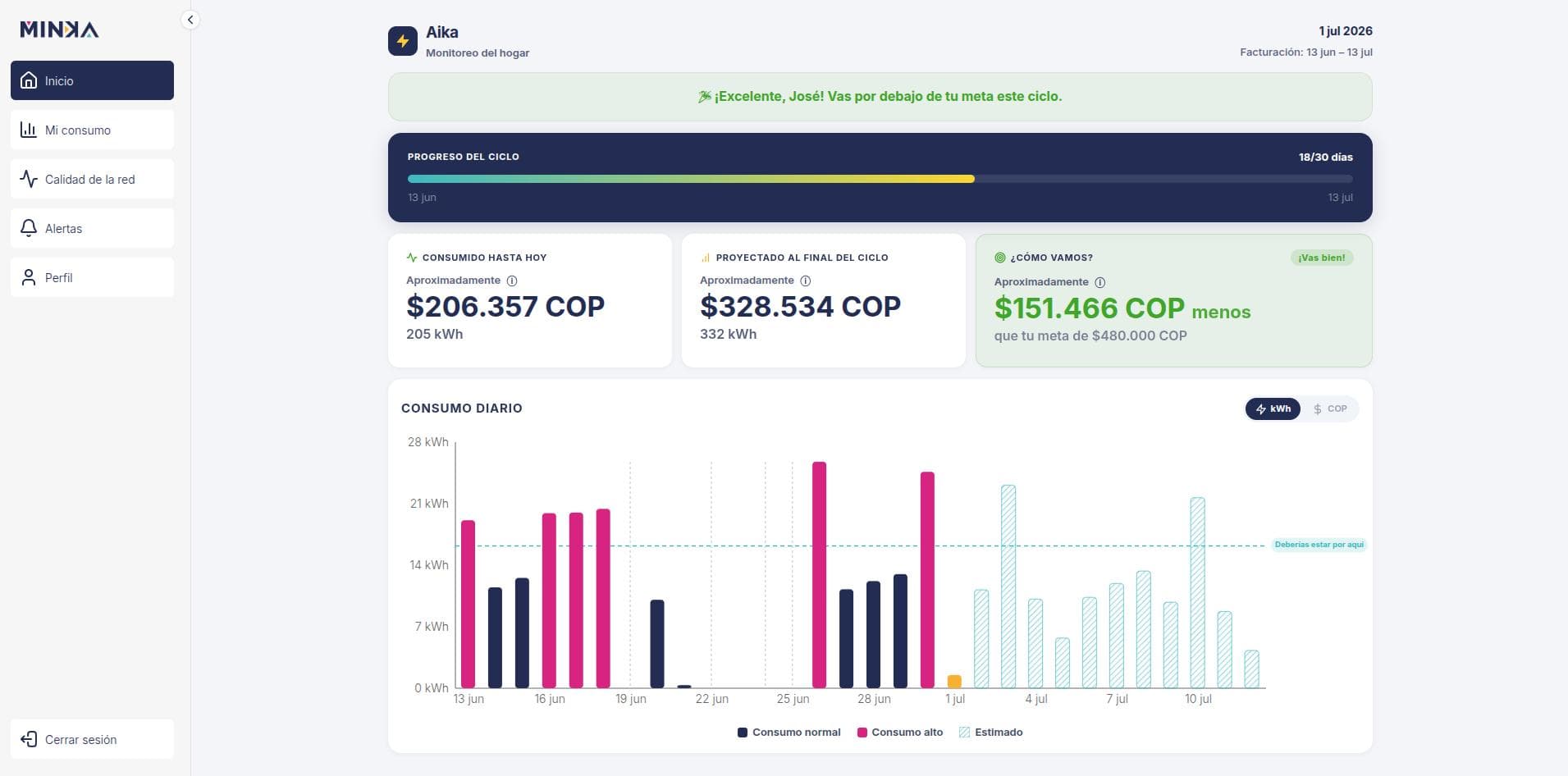The height and width of the screenshot is (776, 1568).
Task: Click the Perfil user icon
Action: [x=29, y=277]
